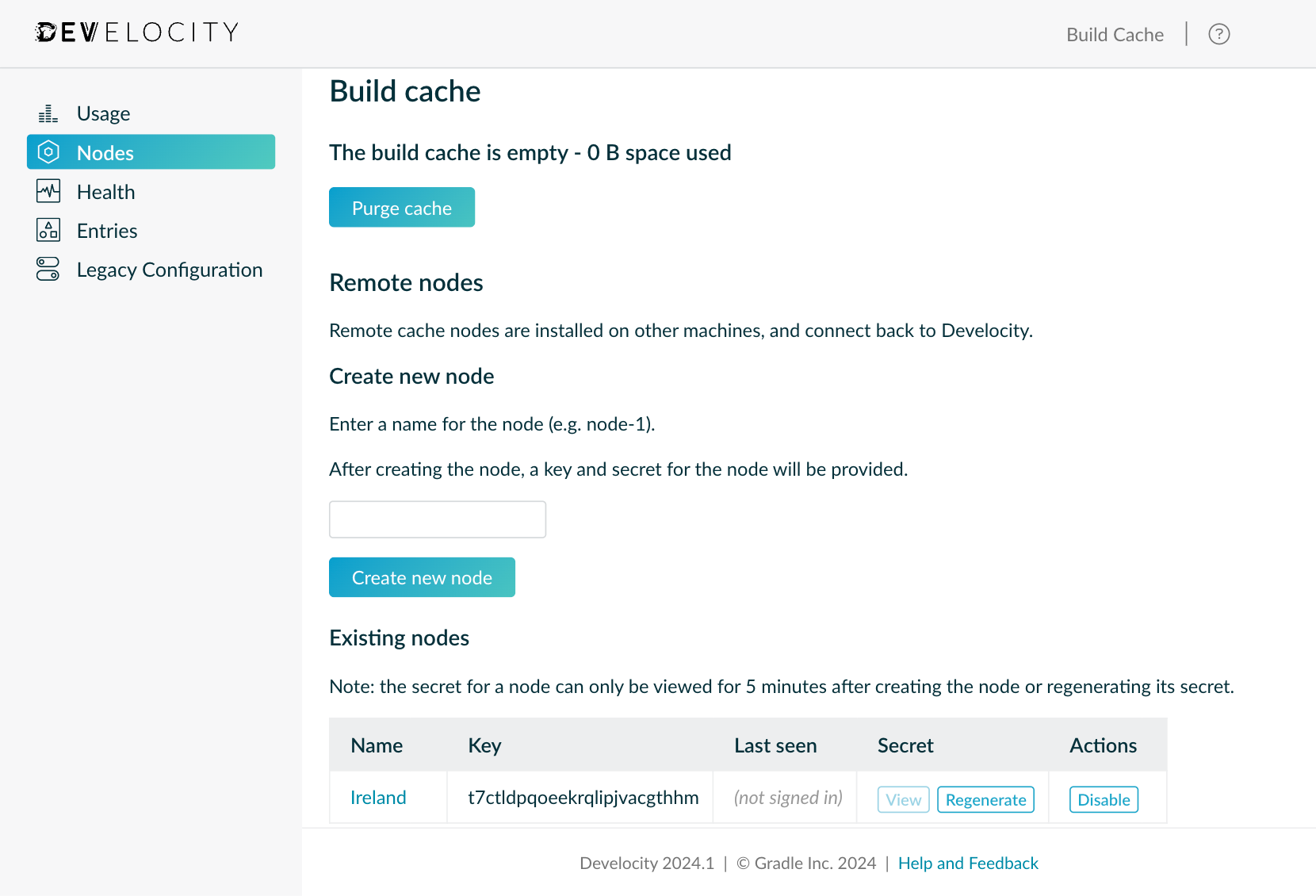Click the Nodes hexagon icon
This screenshot has width=1316, height=896.
(48, 151)
